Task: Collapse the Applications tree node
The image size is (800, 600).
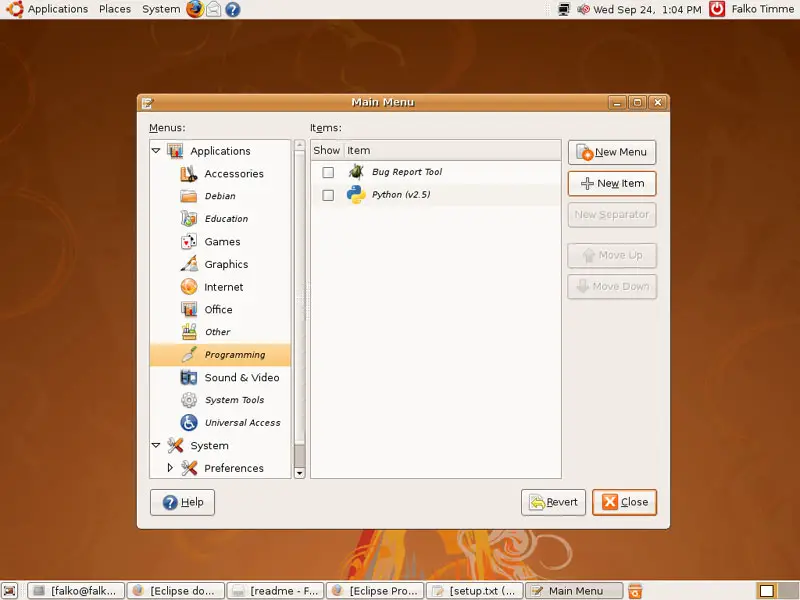Action: click(x=156, y=151)
